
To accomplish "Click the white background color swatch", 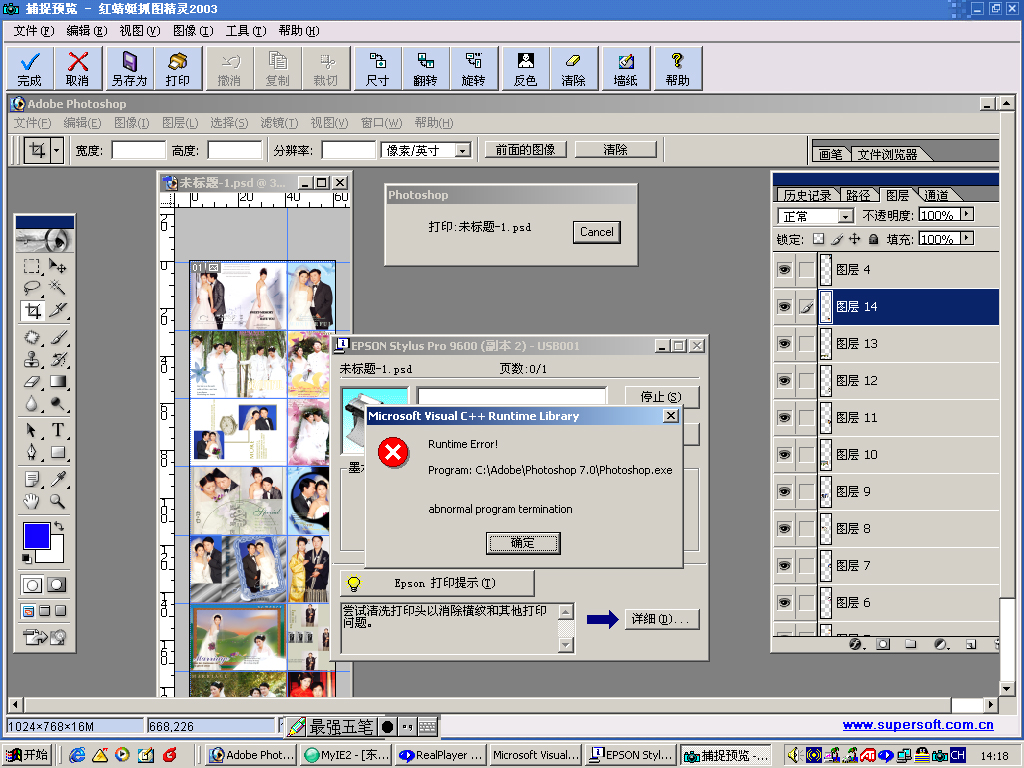I will [56, 552].
